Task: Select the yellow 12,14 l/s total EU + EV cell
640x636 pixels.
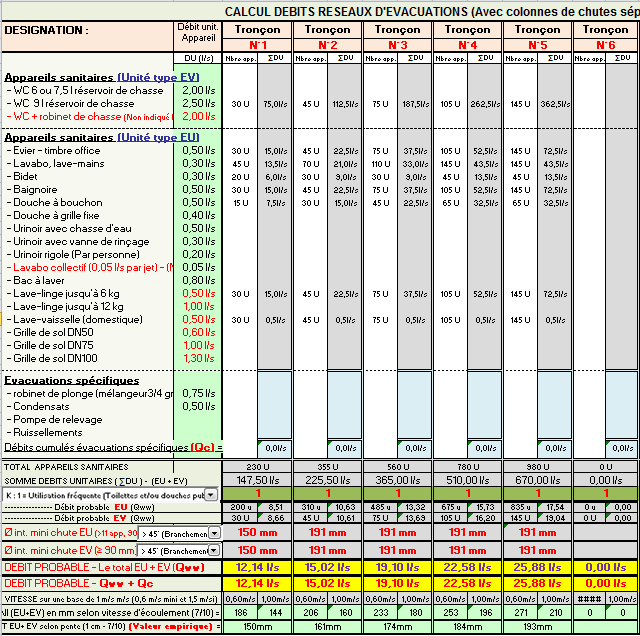Action: coord(257,568)
